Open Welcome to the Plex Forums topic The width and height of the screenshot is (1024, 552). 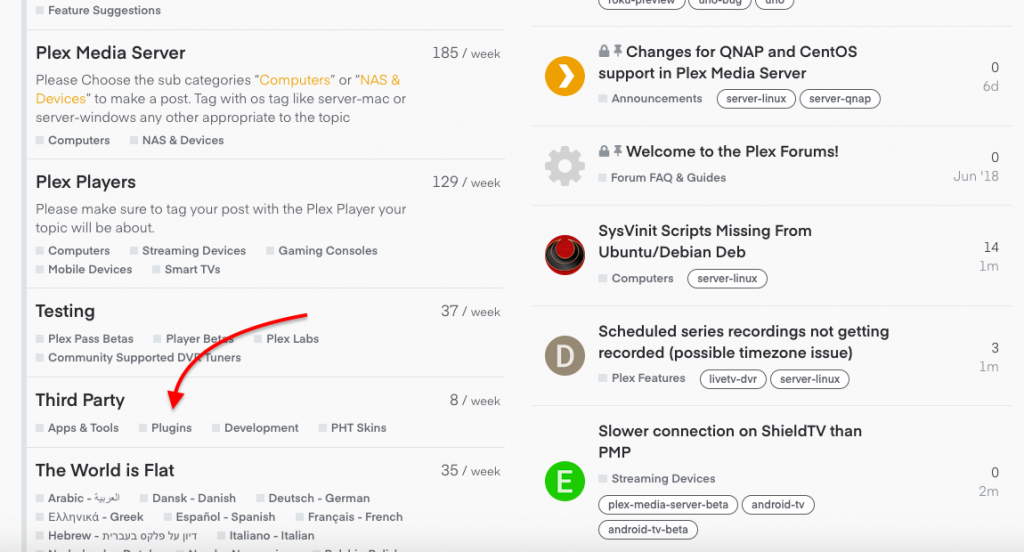click(732, 152)
